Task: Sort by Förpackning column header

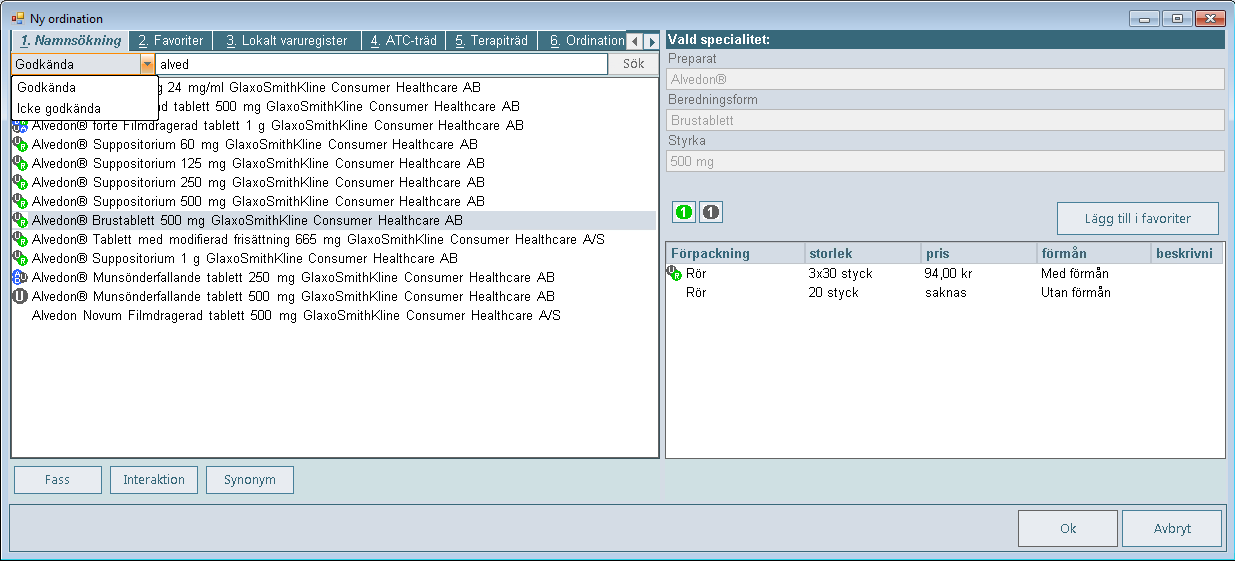Action: coord(735,254)
